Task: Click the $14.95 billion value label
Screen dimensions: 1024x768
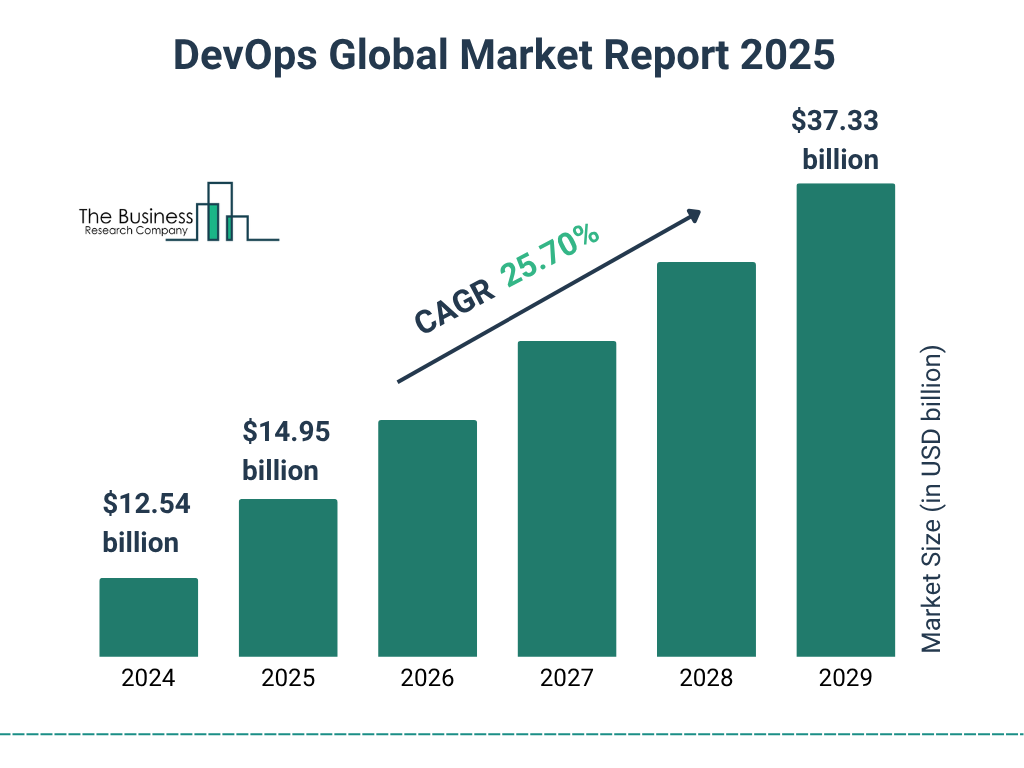Action: (286, 451)
